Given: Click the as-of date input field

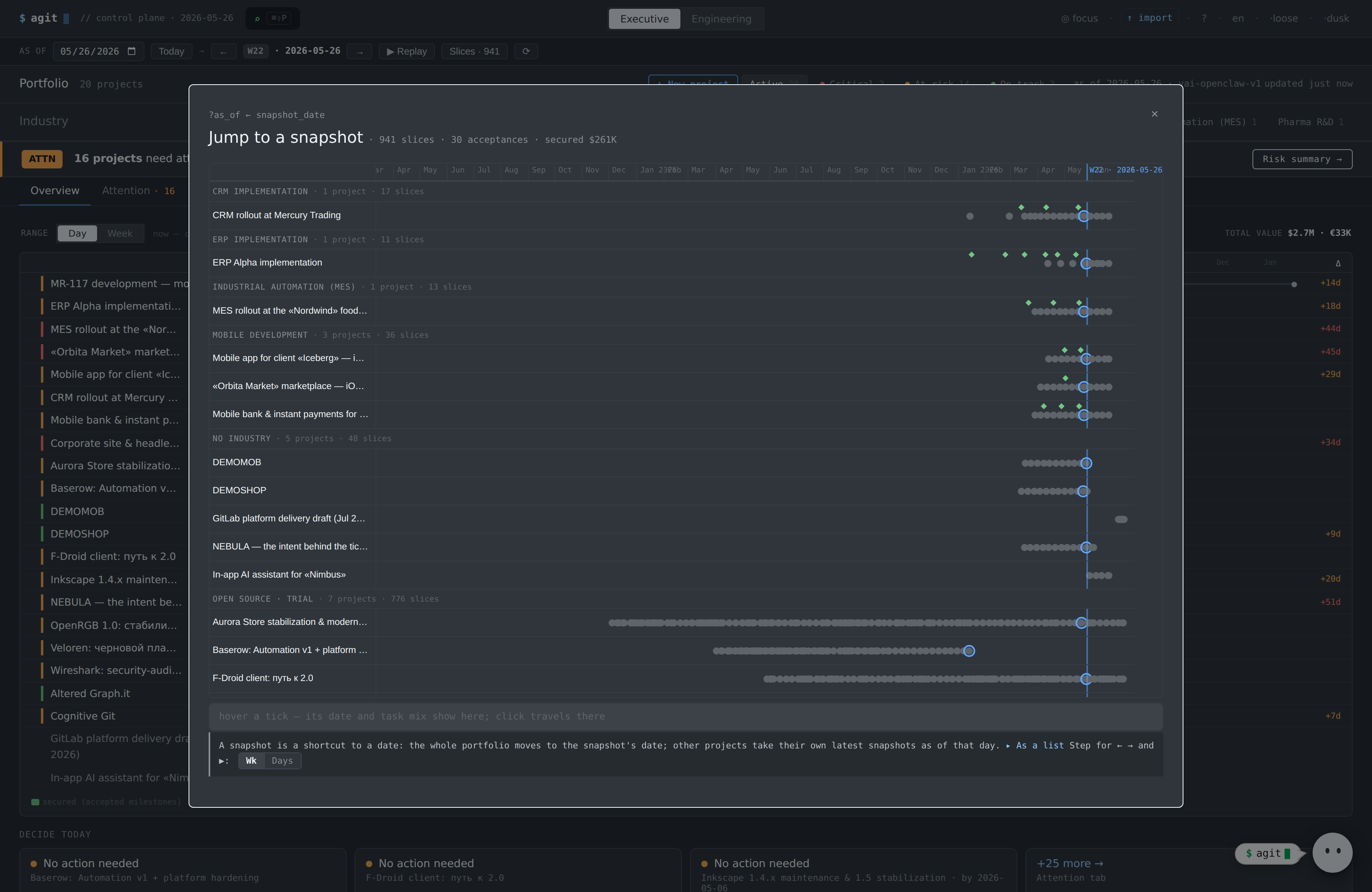Looking at the screenshot, I should click(99, 51).
